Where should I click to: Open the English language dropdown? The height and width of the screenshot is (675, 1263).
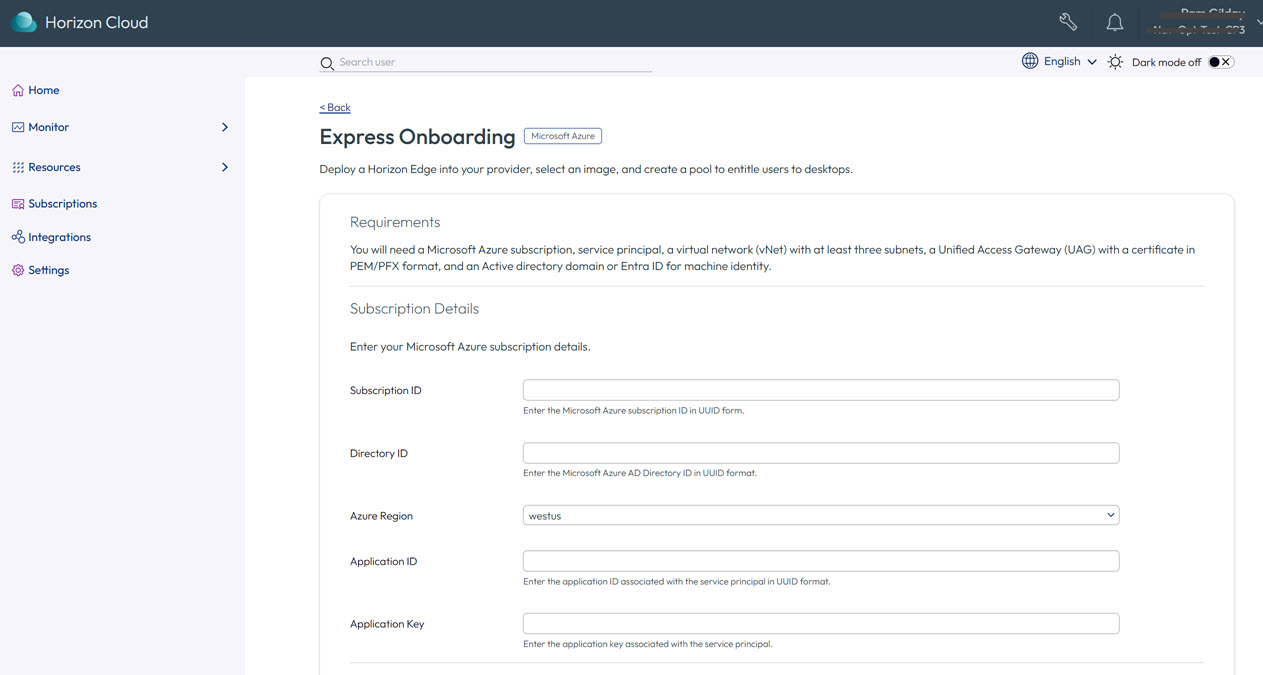click(1070, 61)
